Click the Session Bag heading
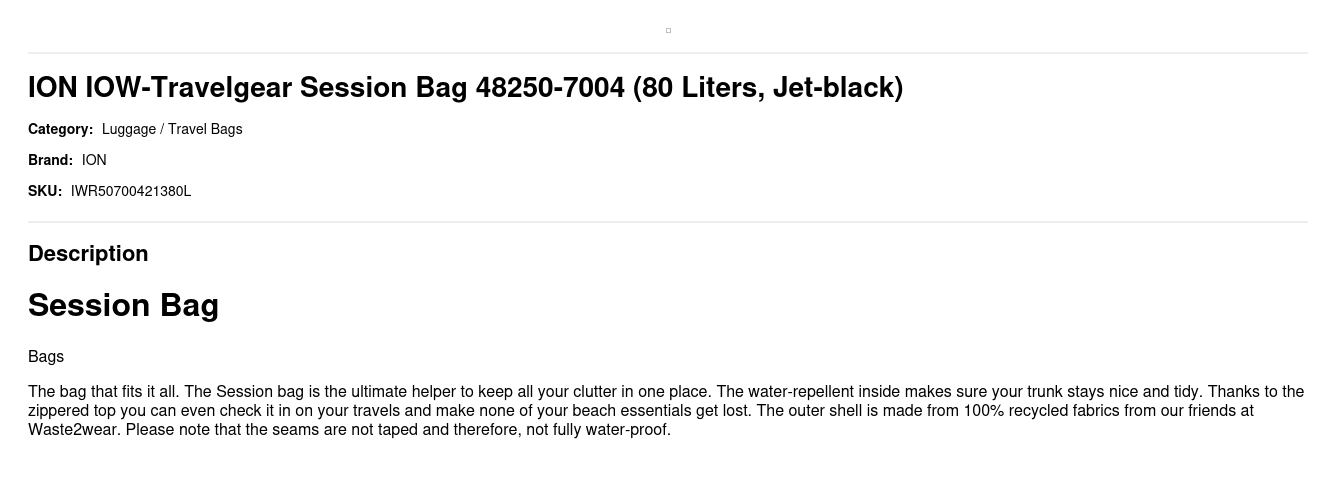Viewport: 1328px width, 485px height. pyautogui.click(x=123, y=305)
